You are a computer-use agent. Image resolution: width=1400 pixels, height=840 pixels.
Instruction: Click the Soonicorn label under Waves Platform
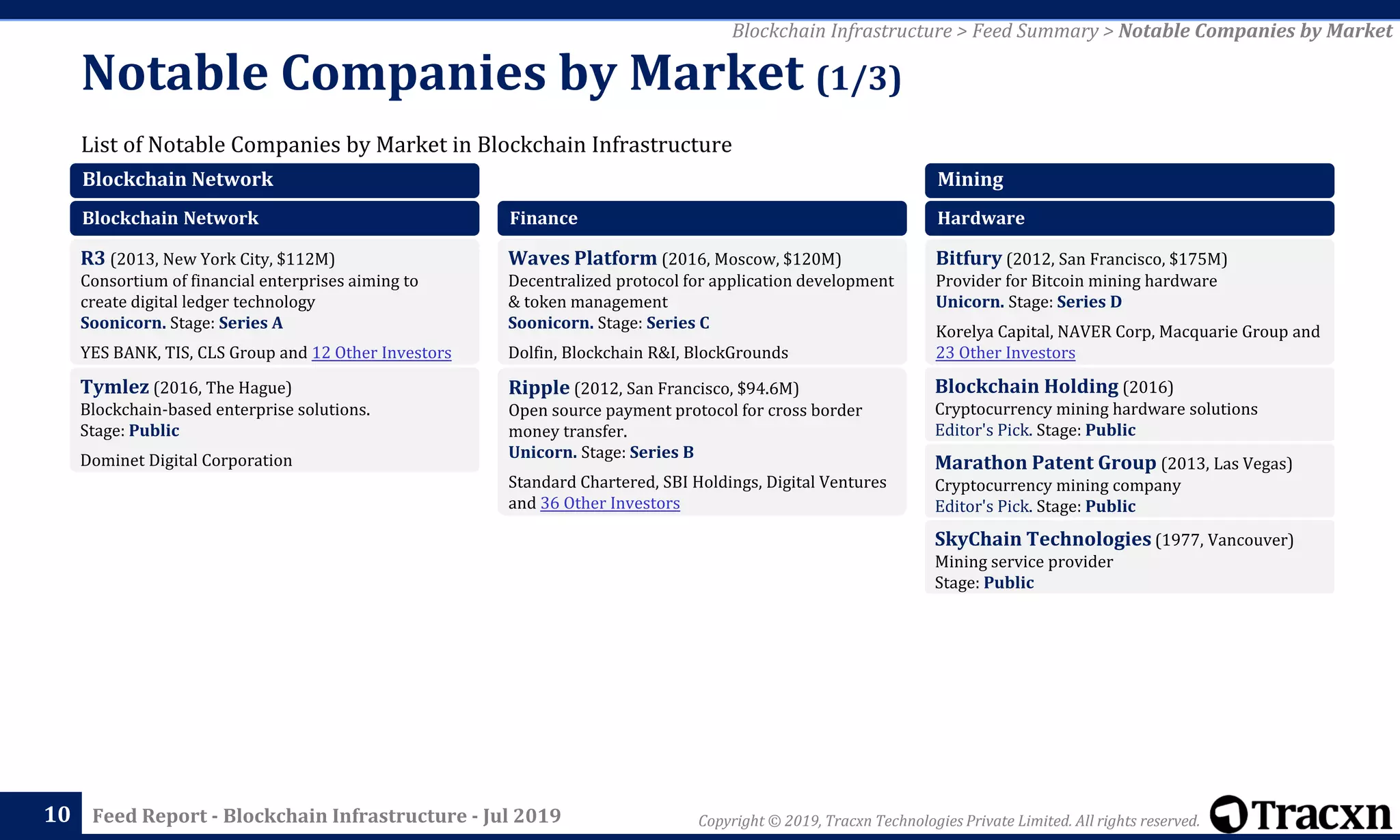tap(551, 323)
